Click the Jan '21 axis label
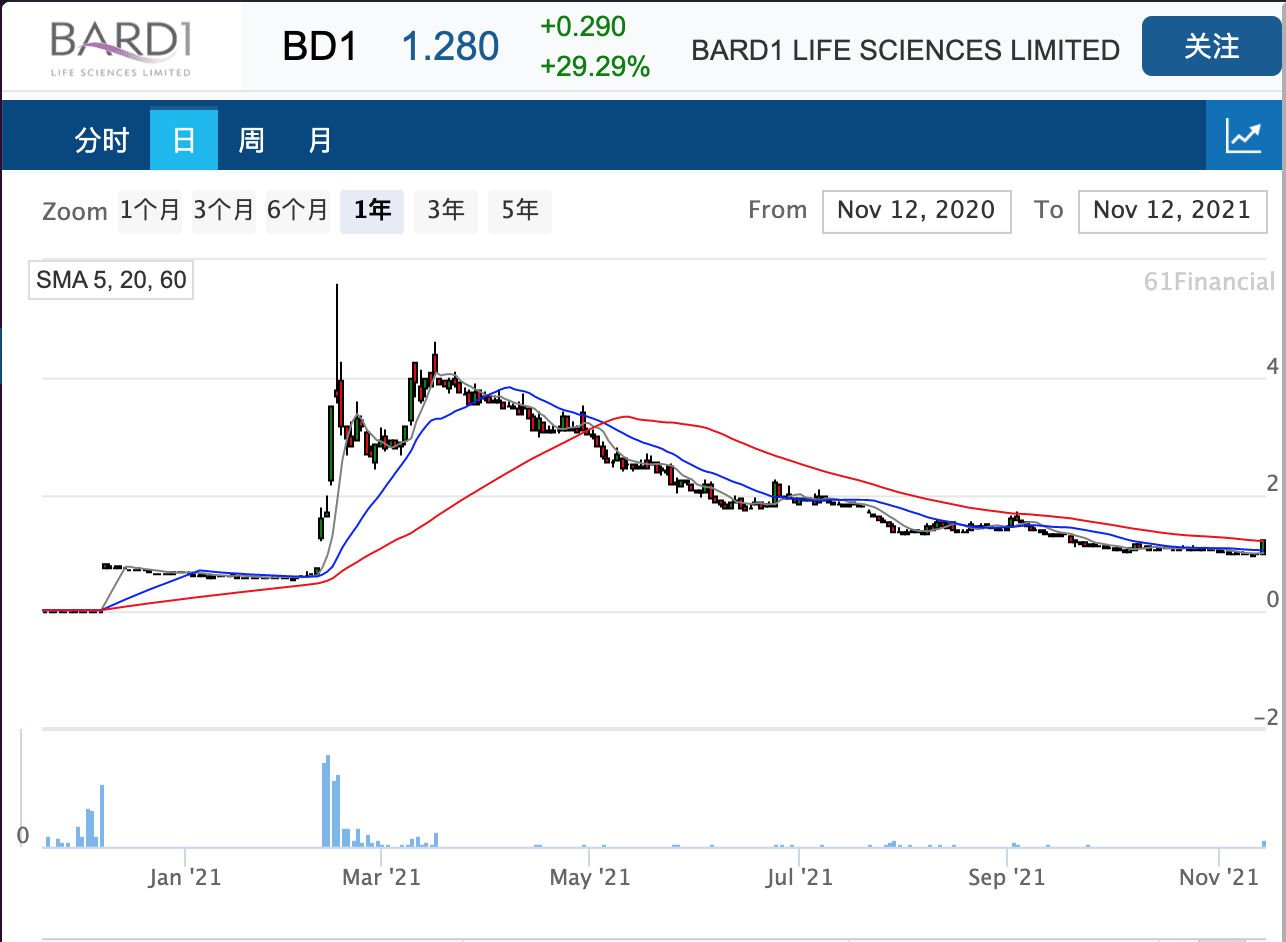Image resolution: width=1286 pixels, height=942 pixels. click(x=185, y=878)
